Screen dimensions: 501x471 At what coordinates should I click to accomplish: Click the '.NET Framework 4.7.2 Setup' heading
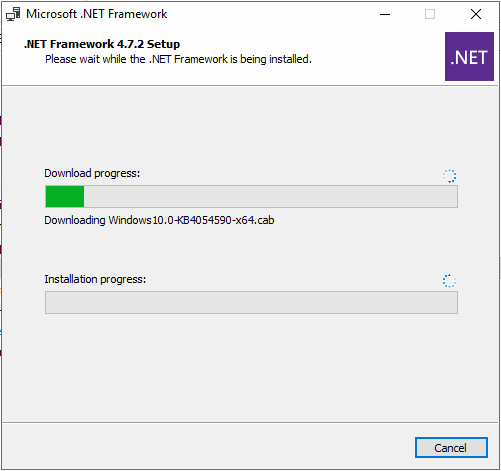(102, 44)
